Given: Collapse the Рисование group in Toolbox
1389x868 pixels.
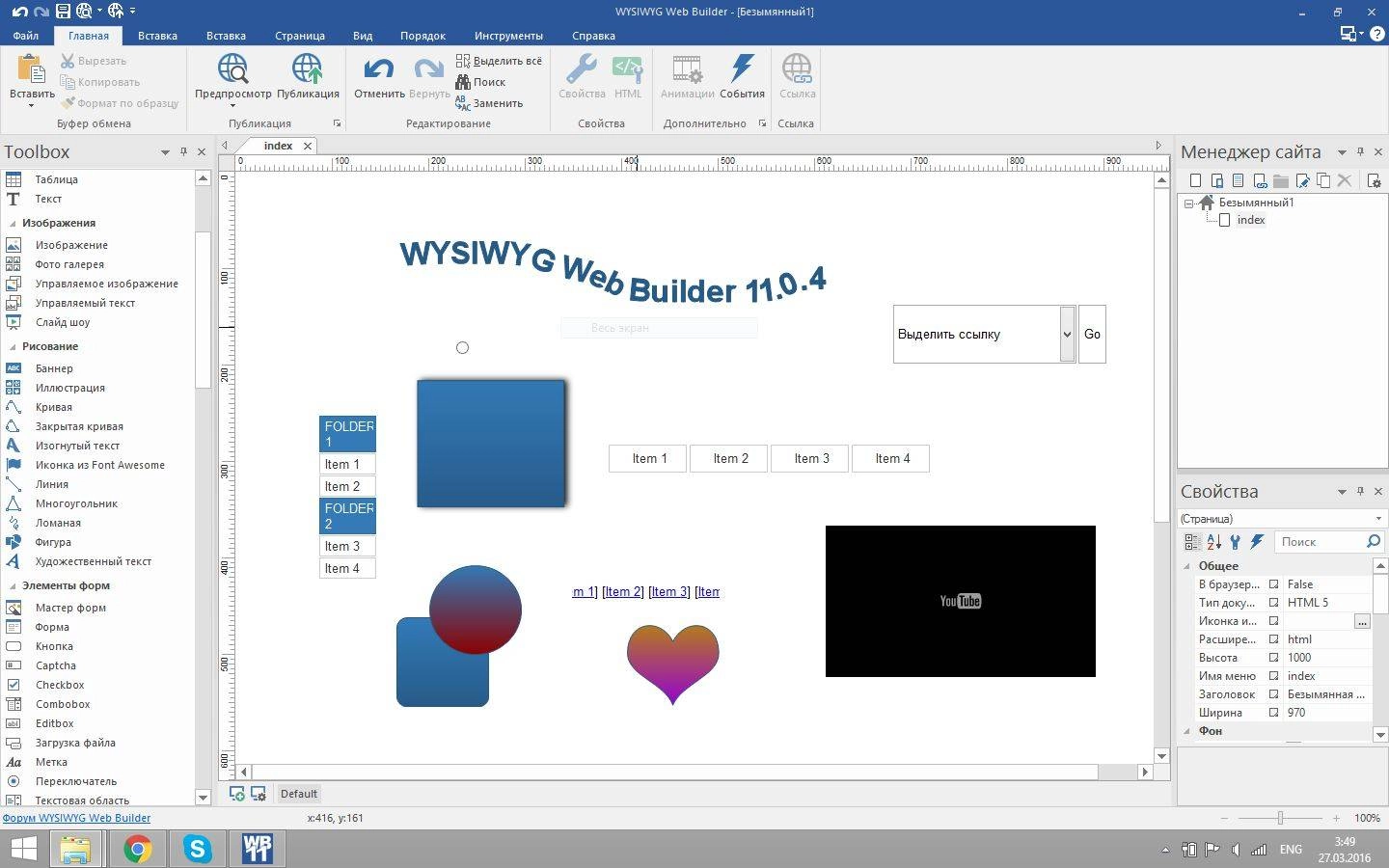Looking at the screenshot, I should click(x=13, y=346).
